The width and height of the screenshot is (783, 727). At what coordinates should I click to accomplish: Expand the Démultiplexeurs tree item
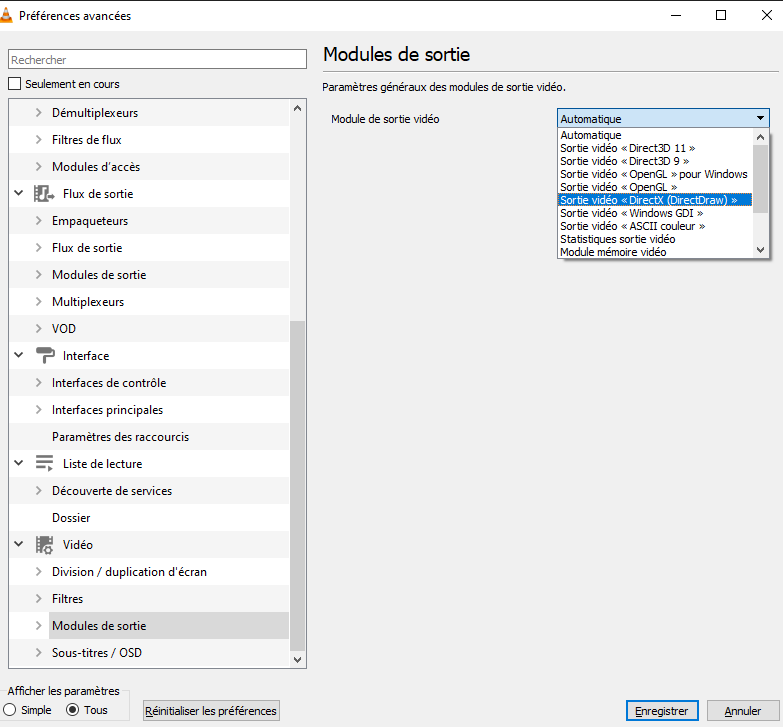coord(38,113)
